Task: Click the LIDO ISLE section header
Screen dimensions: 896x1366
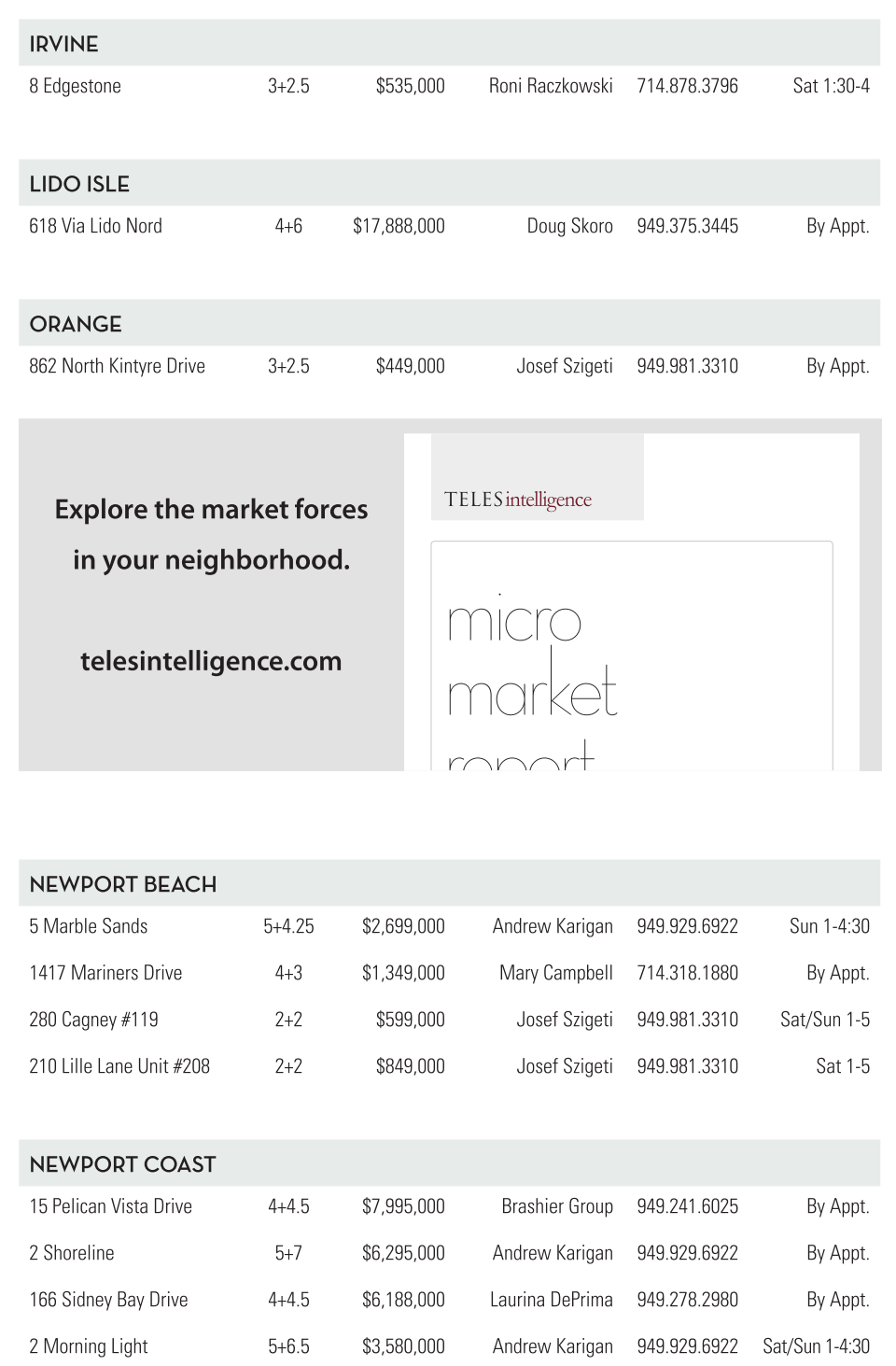Action: pos(79,184)
